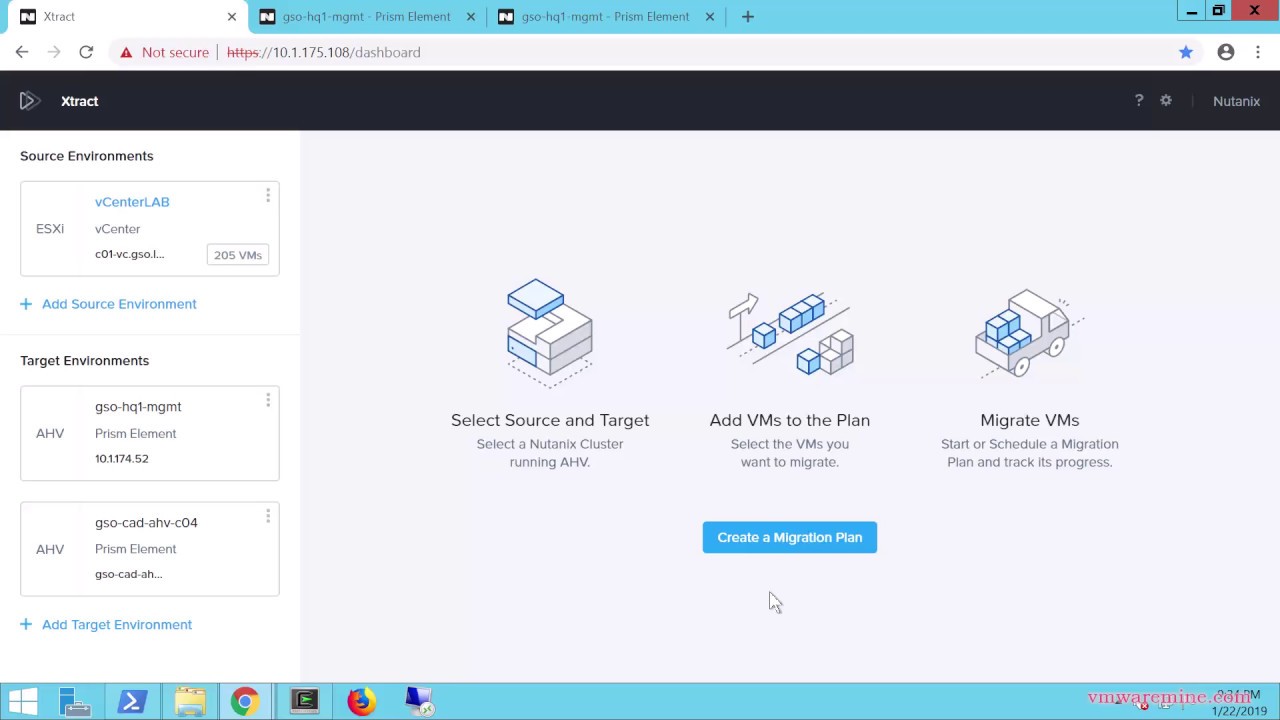This screenshot has width=1280, height=720.
Task: Open the remote desktop taskbar icon
Action: coord(419,701)
